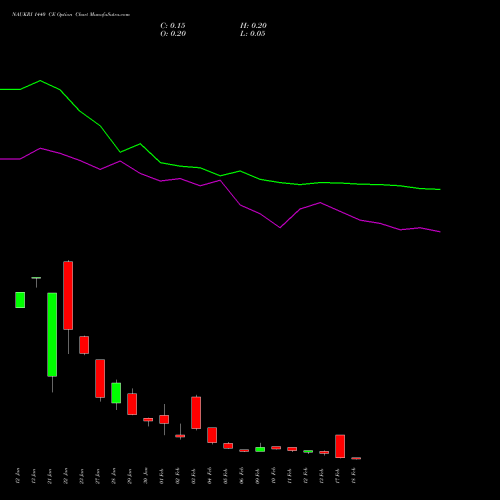The width and height of the screenshot is (500, 500).
Task: Click the 09 Feb date label
Action: [258, 476]
